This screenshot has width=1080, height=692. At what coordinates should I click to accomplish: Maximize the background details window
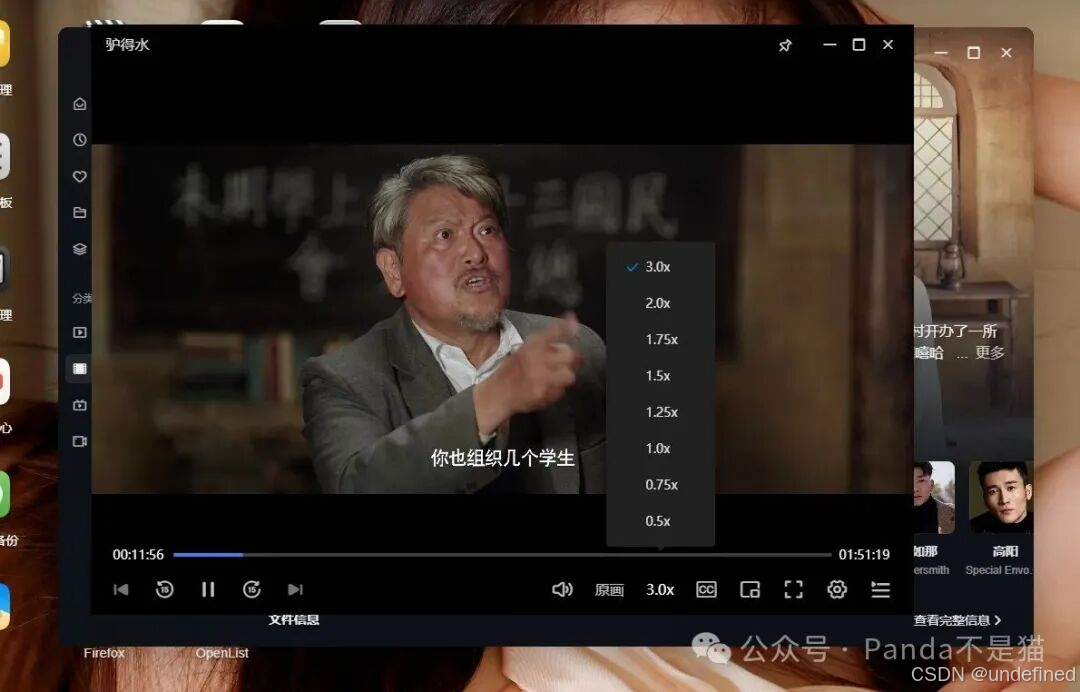coord(973,53)
